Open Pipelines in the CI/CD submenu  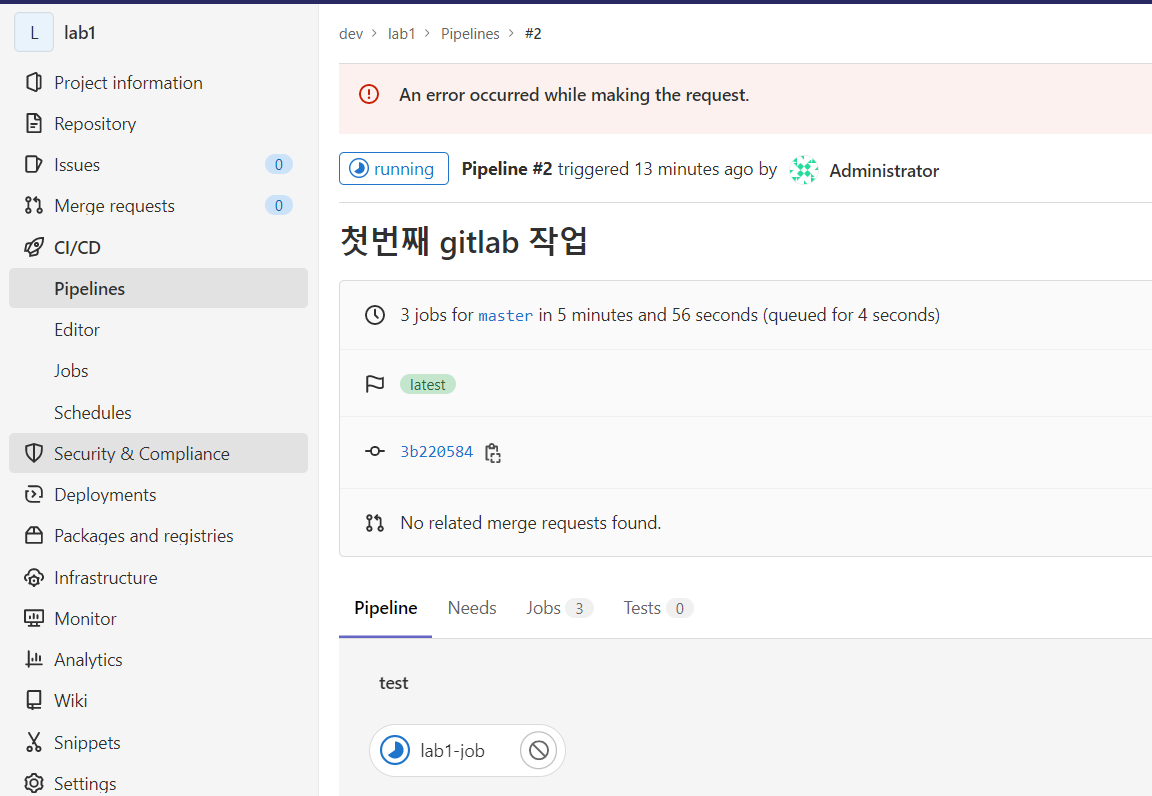(x=158, y=288)
